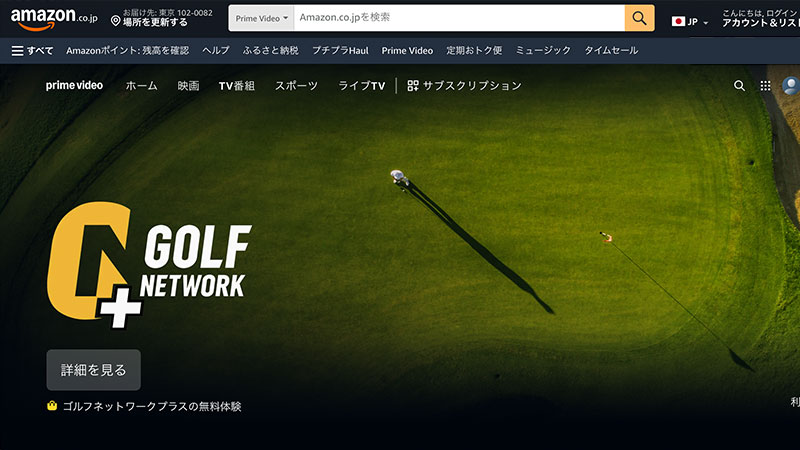Open the Amazon.co.jp home logo
The height and width of the screenshot is (450, 800).
[x=54, y=19]
